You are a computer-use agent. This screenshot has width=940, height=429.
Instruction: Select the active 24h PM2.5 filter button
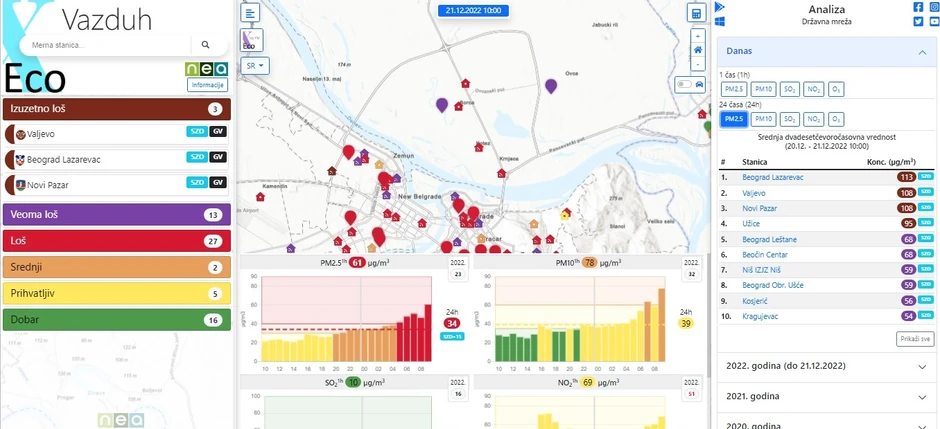coord(734,119)
